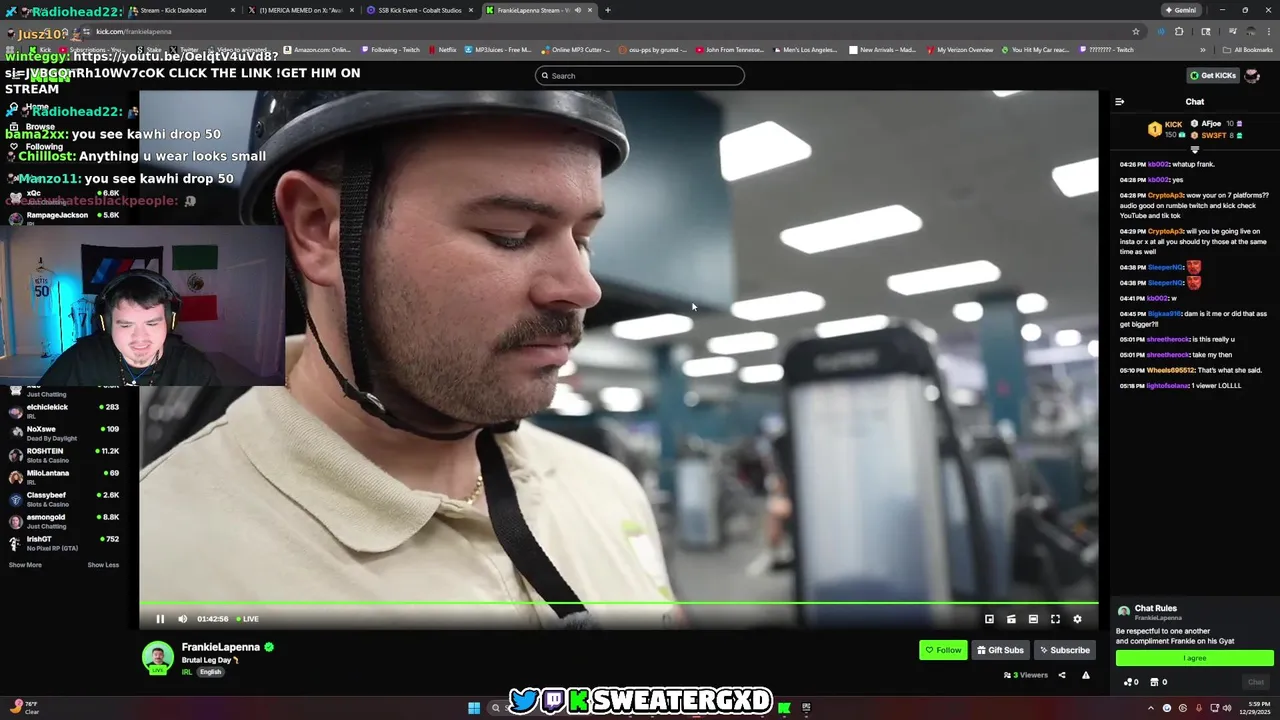Click the video progress bar

tap(618, 603)
